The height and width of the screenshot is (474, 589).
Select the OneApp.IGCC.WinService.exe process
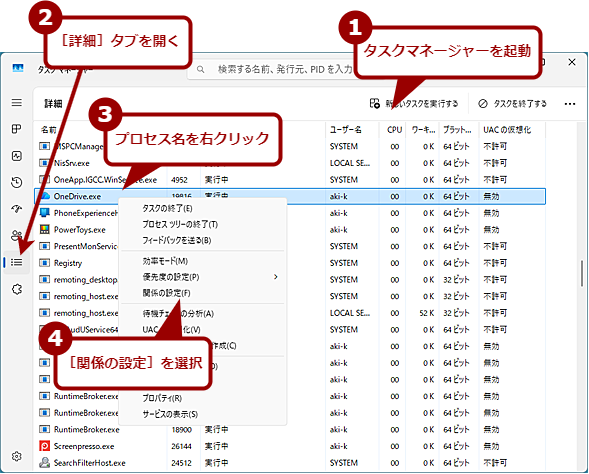105,180
